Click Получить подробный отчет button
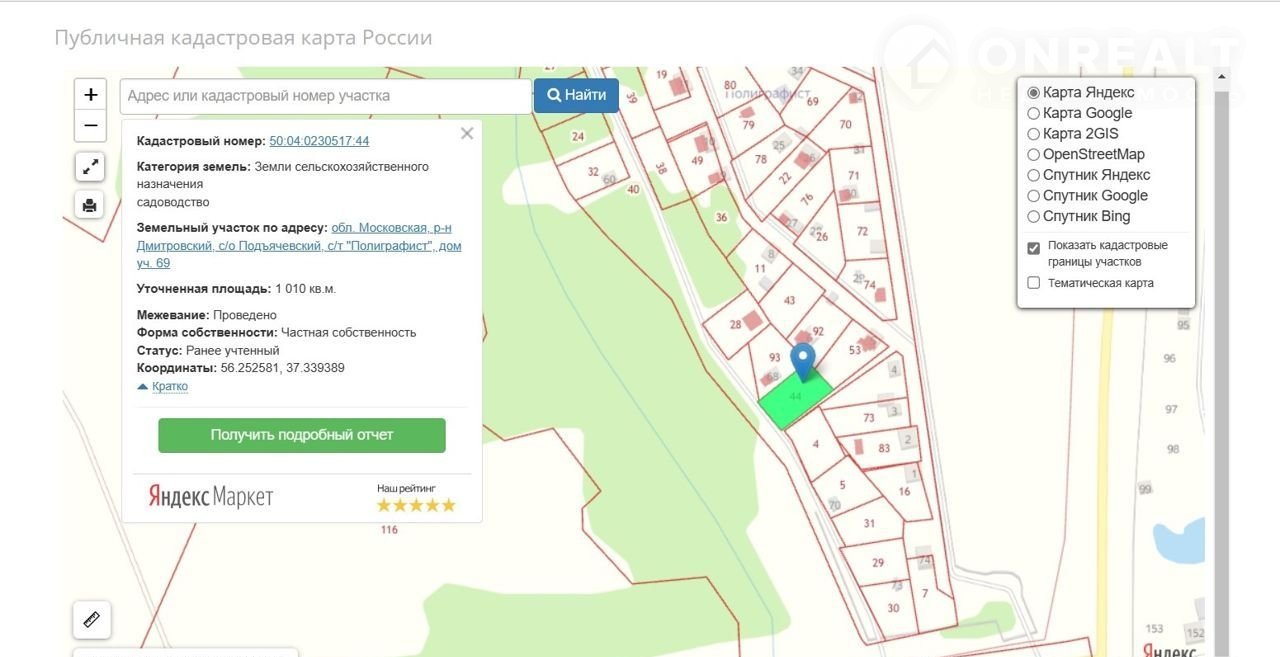Screen dimensions: 1280x657 pyautogui.click(x=301, y=436)
